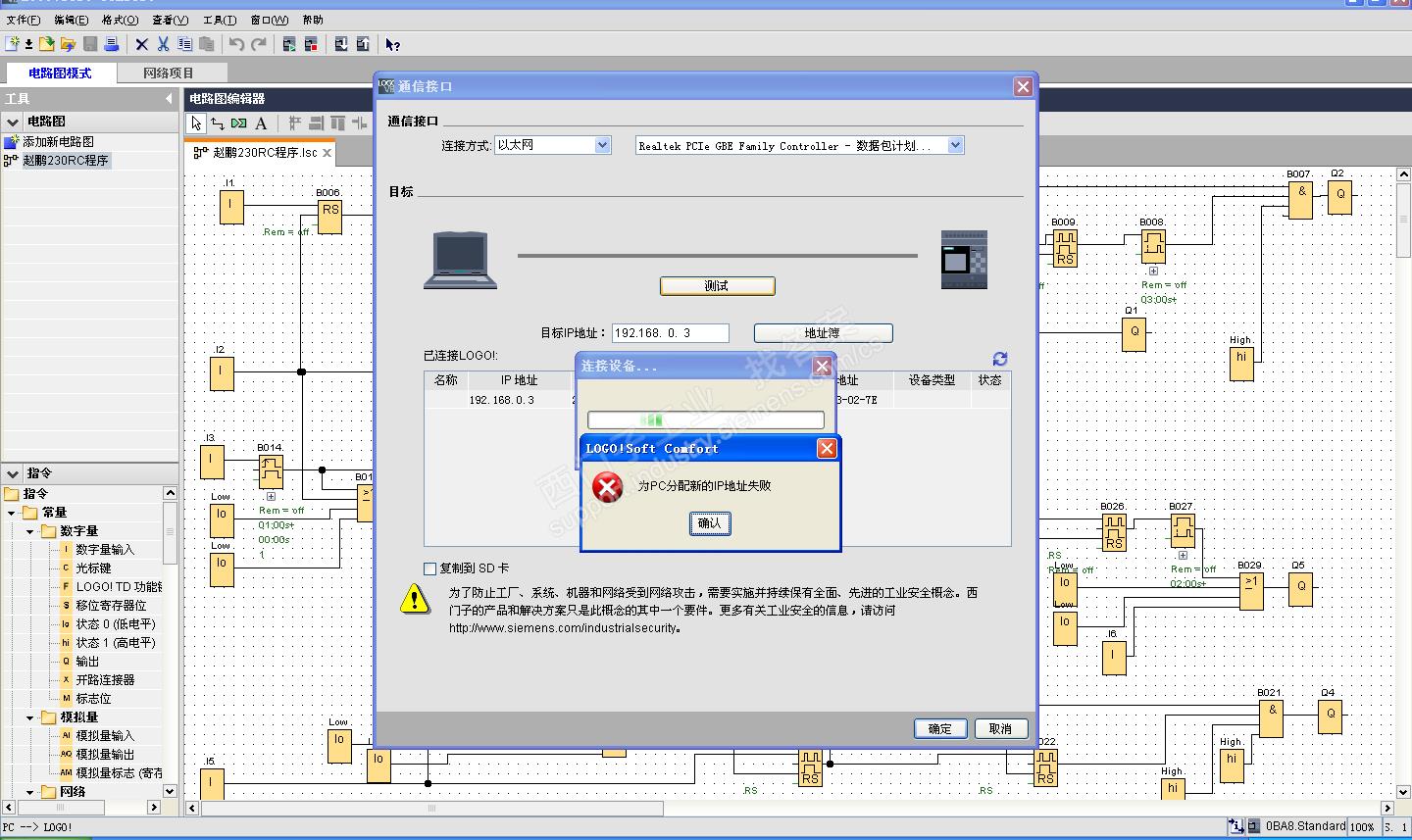Viewport: 1412px width, 840px height.
Task: Select 数字量输入 in the instruction tree
Action: point(105,550)
